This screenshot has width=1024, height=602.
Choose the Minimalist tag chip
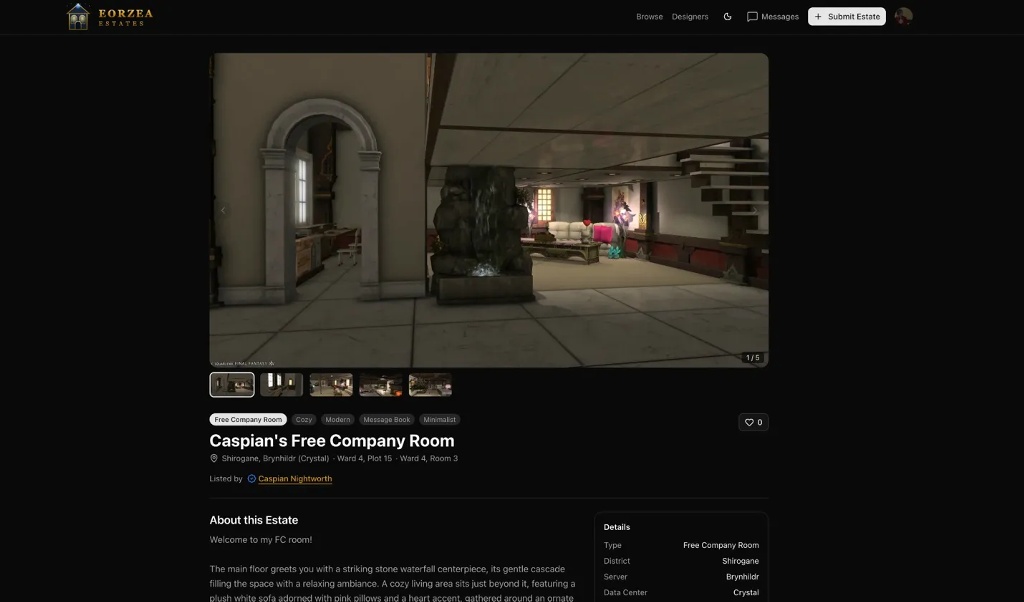coord(439,420)
